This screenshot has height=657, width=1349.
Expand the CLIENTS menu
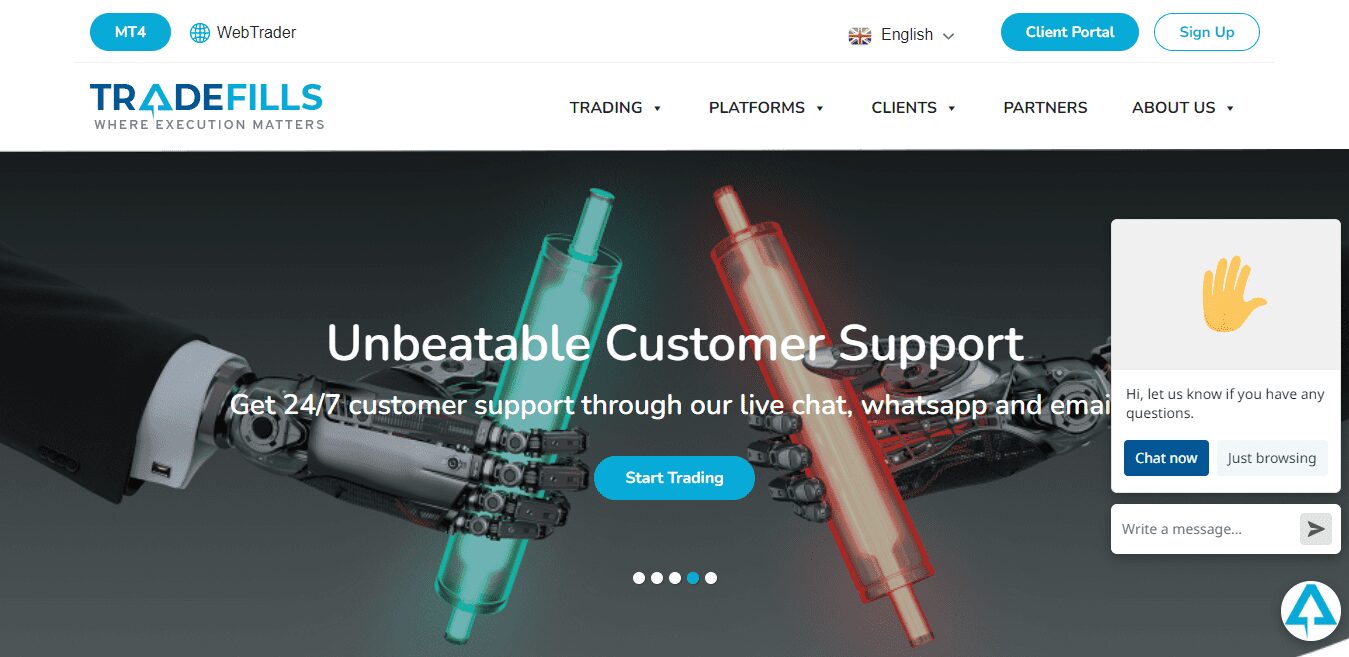(x=914, y=108)
